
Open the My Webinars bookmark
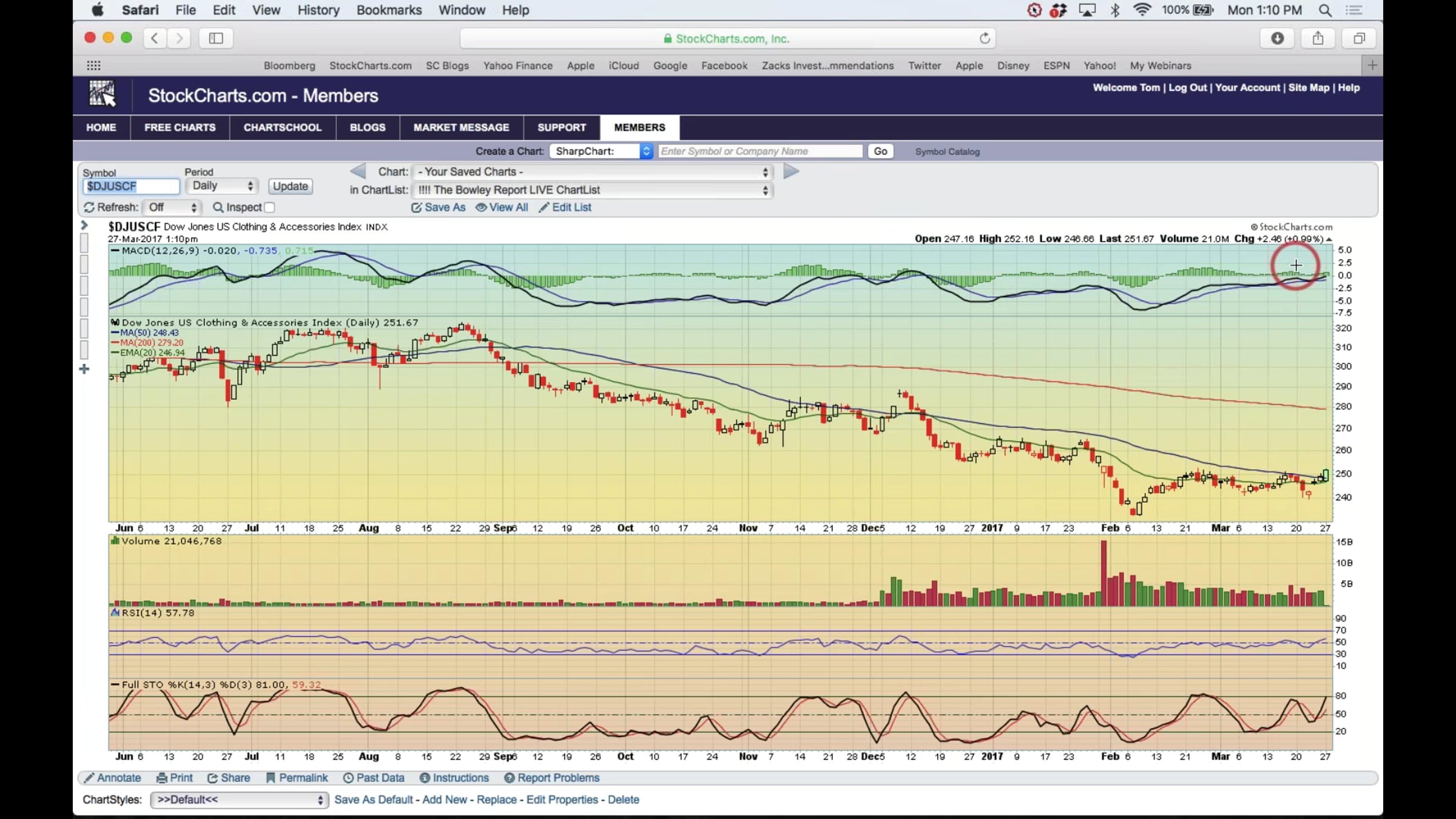[x=1161, y=66]
